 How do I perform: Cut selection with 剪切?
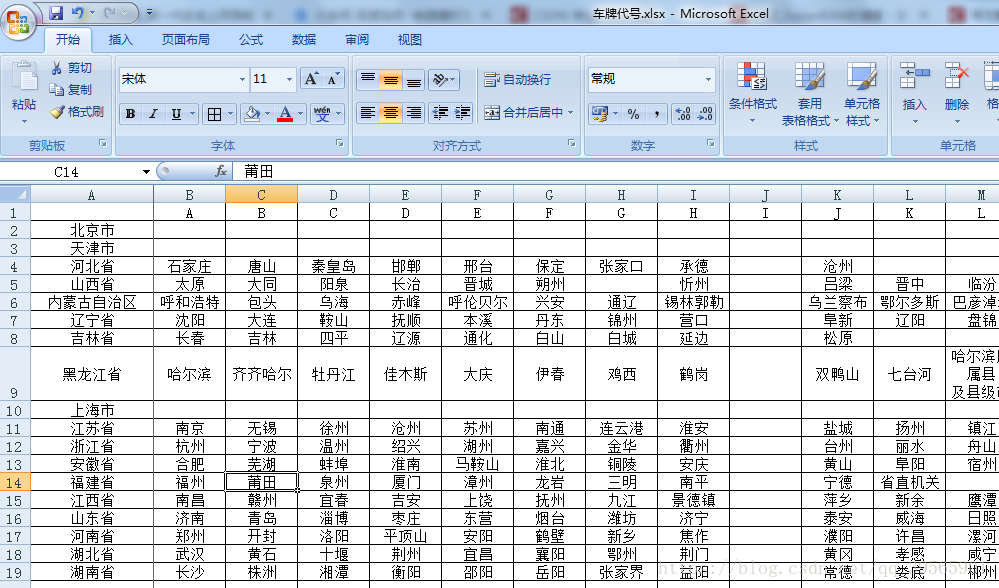(72, 68)
